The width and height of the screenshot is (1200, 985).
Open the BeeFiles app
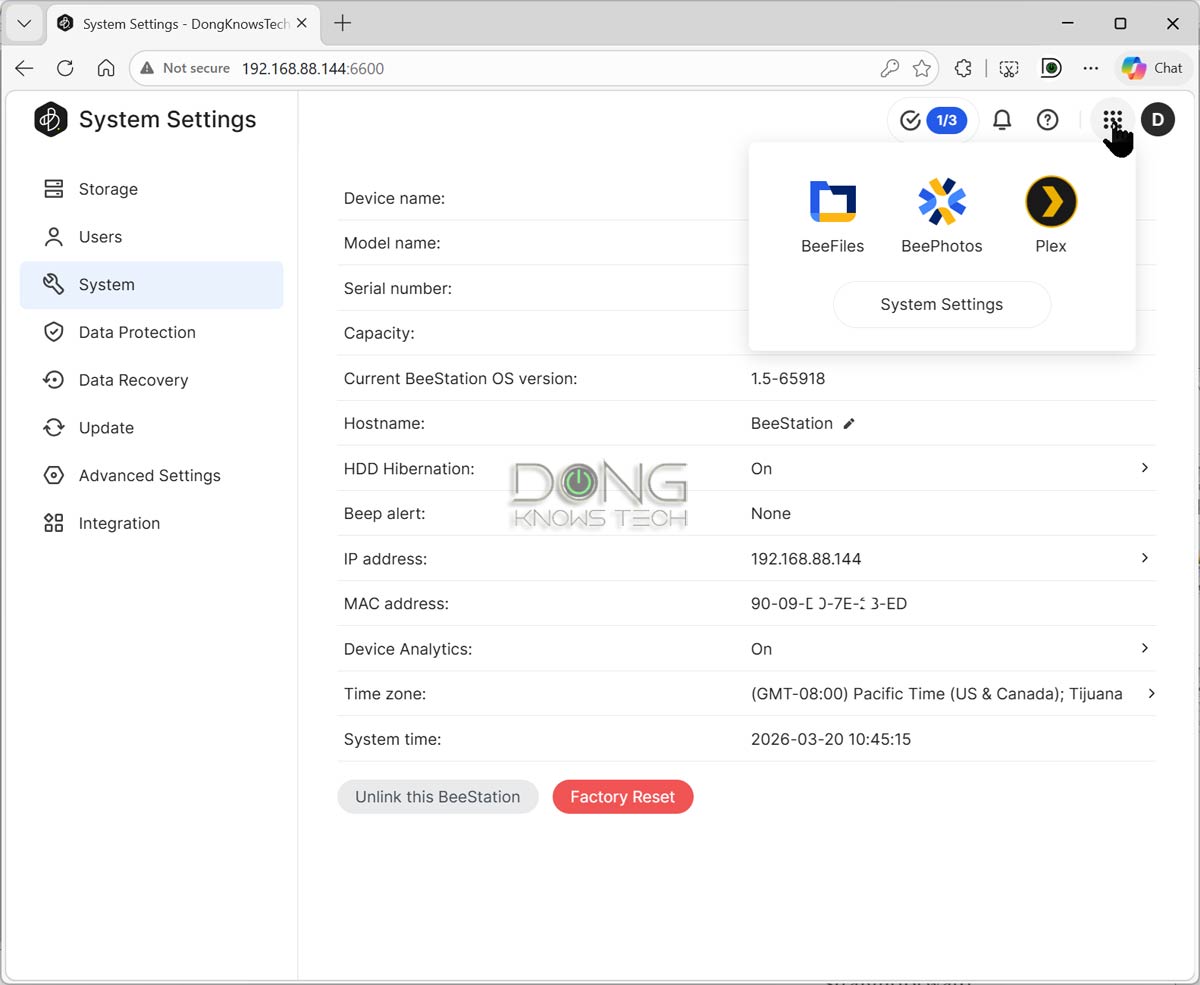coord(832,213)
